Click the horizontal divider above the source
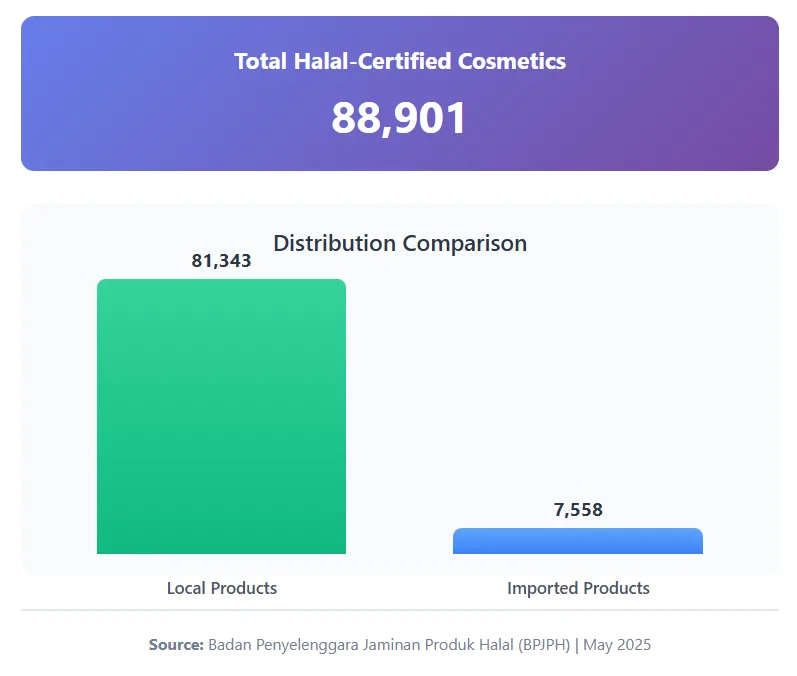The height and width of the screenshot is (676, 797). pos(399,610)
